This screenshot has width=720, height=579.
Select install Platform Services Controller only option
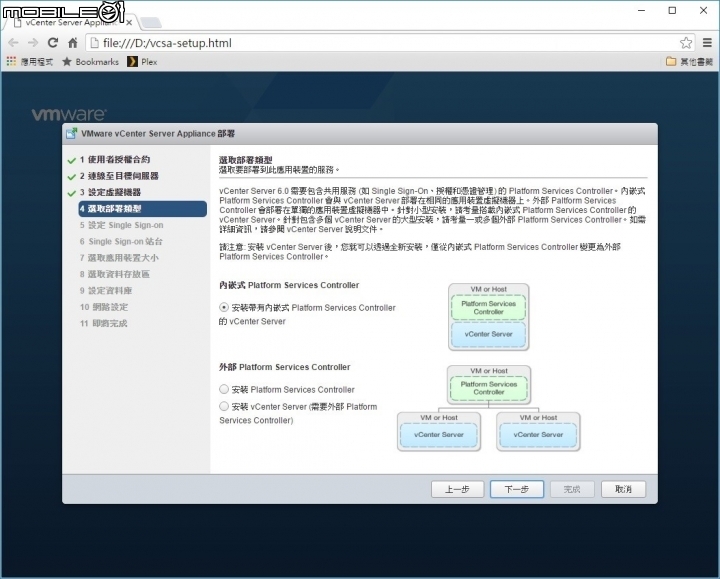pos(224,389)
